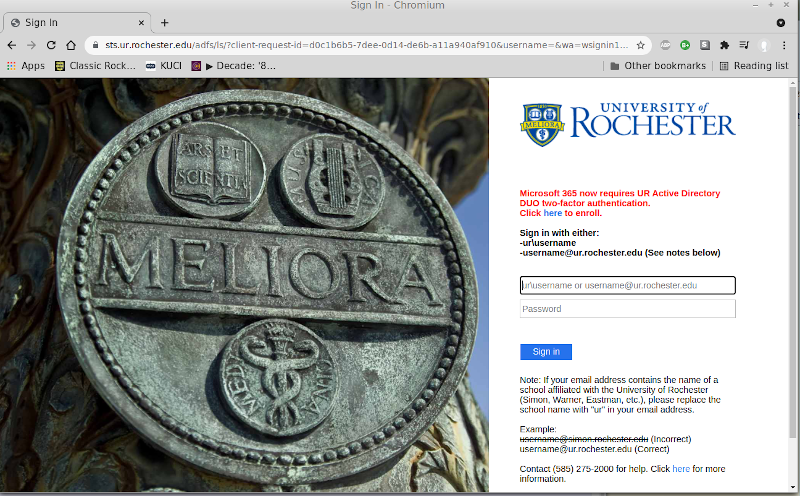Focus the Password input field

click(x=627, y=309)
